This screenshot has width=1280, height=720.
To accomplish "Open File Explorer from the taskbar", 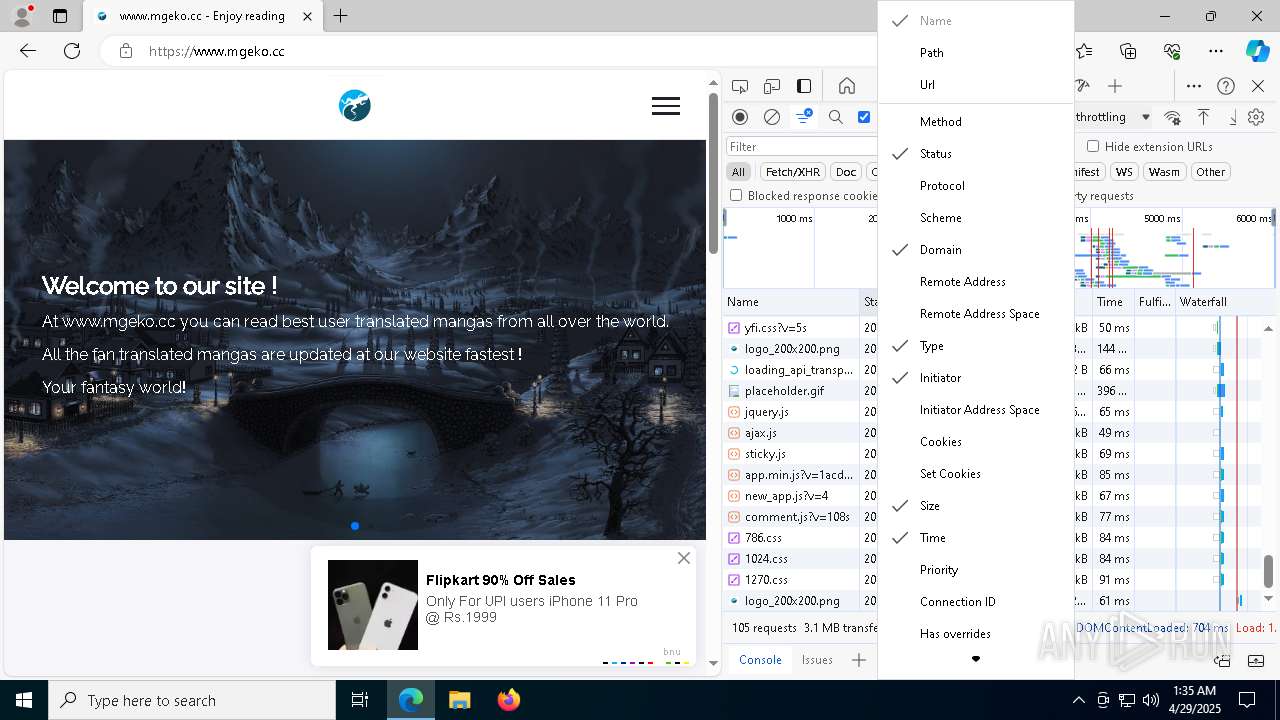I will coord(459,700).
